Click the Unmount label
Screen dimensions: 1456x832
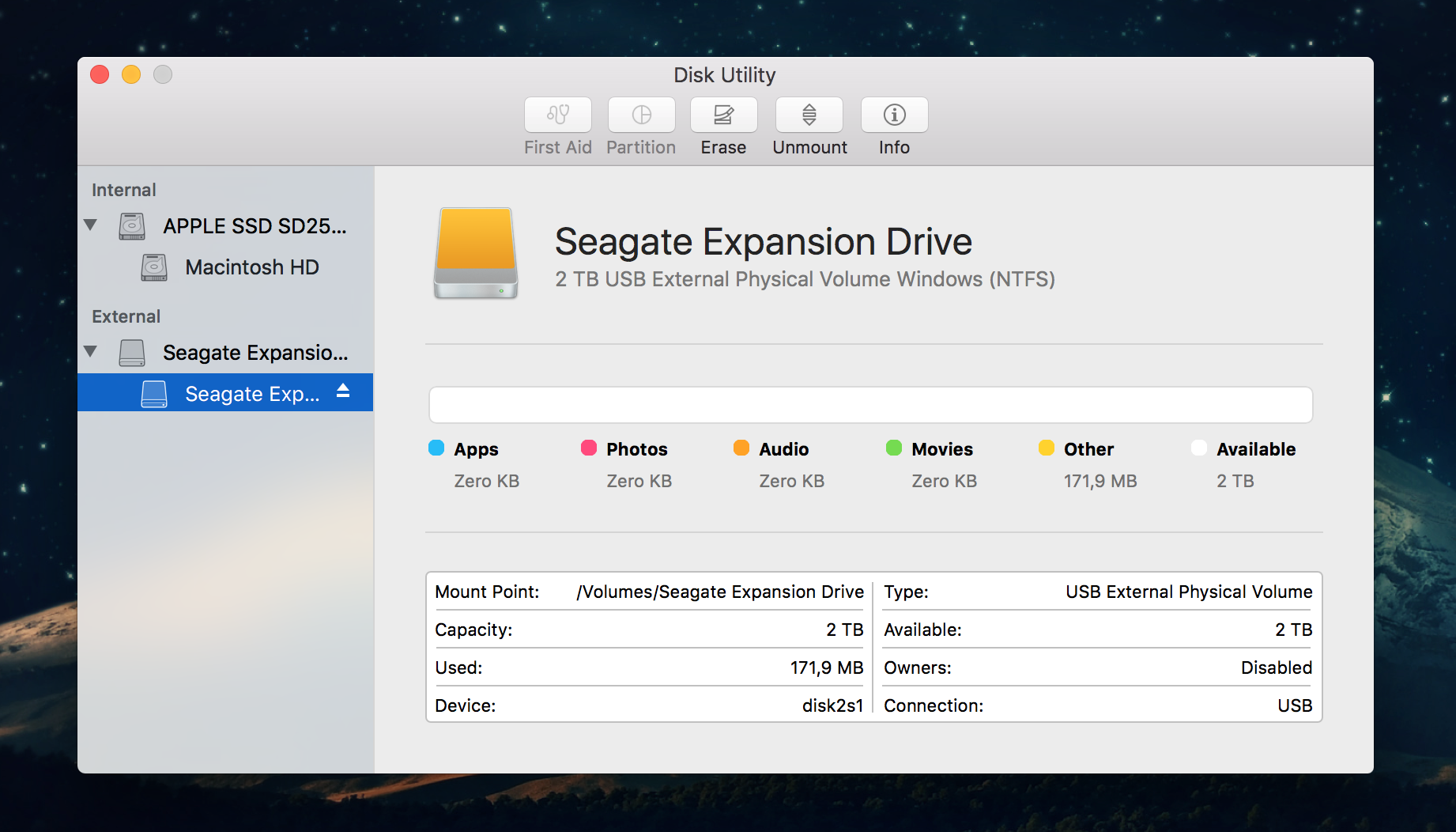[x=809, y=147]
